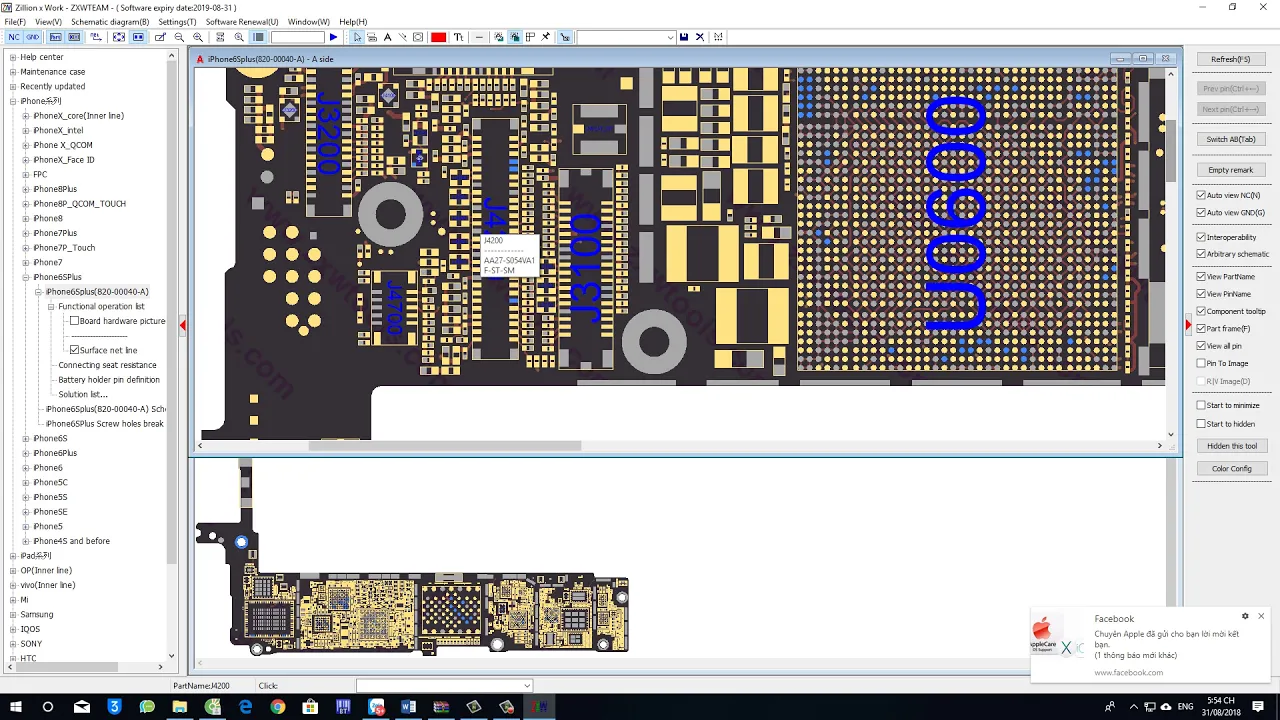Enable Start to minimize checkbox
This screenshot has width=1280, height=720.
tap(1201, 405)
